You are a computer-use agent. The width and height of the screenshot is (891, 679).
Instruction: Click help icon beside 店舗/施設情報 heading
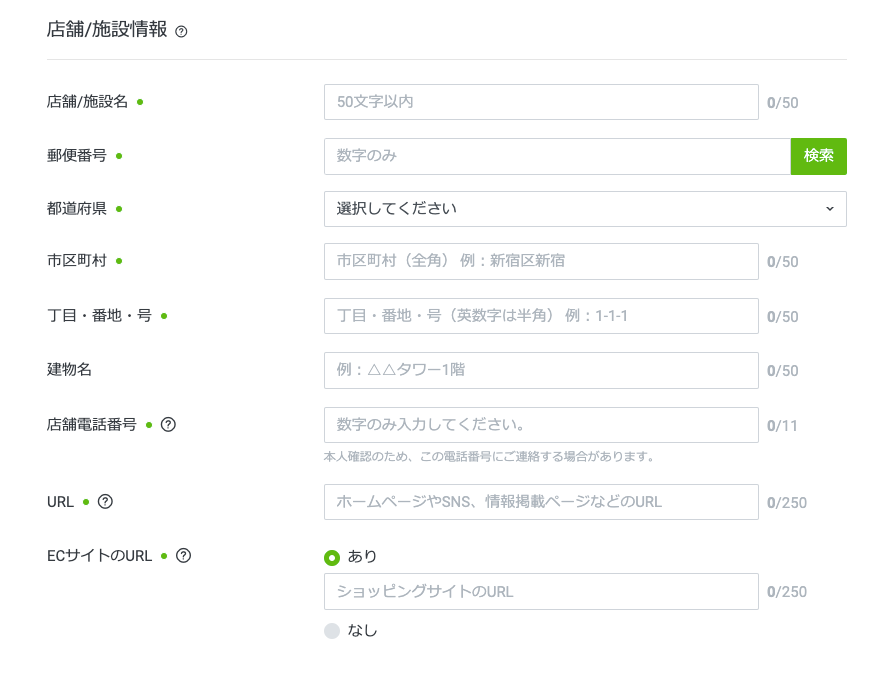pyautogui.click(x=181, y=31)
